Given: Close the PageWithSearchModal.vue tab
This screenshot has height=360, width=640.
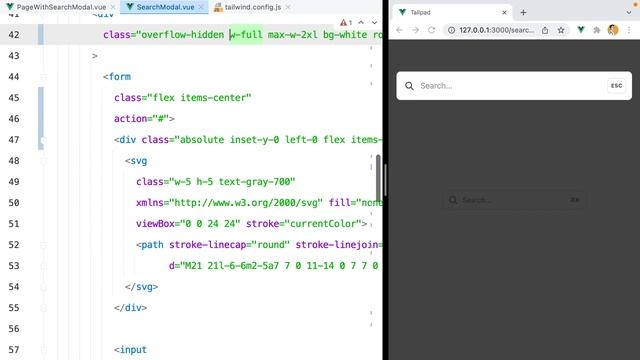Looking at the screenshot, I should tap(113, 7).
